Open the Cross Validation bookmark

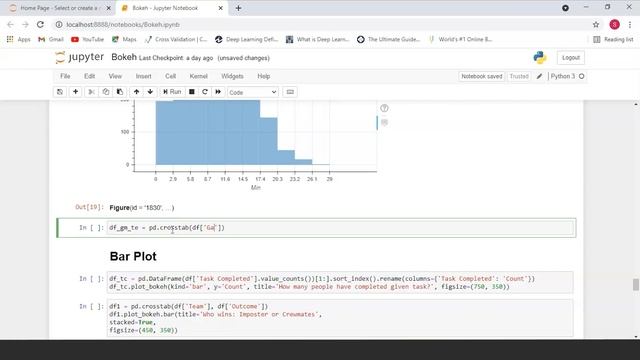pyautogui.click(x=176, y=39)
